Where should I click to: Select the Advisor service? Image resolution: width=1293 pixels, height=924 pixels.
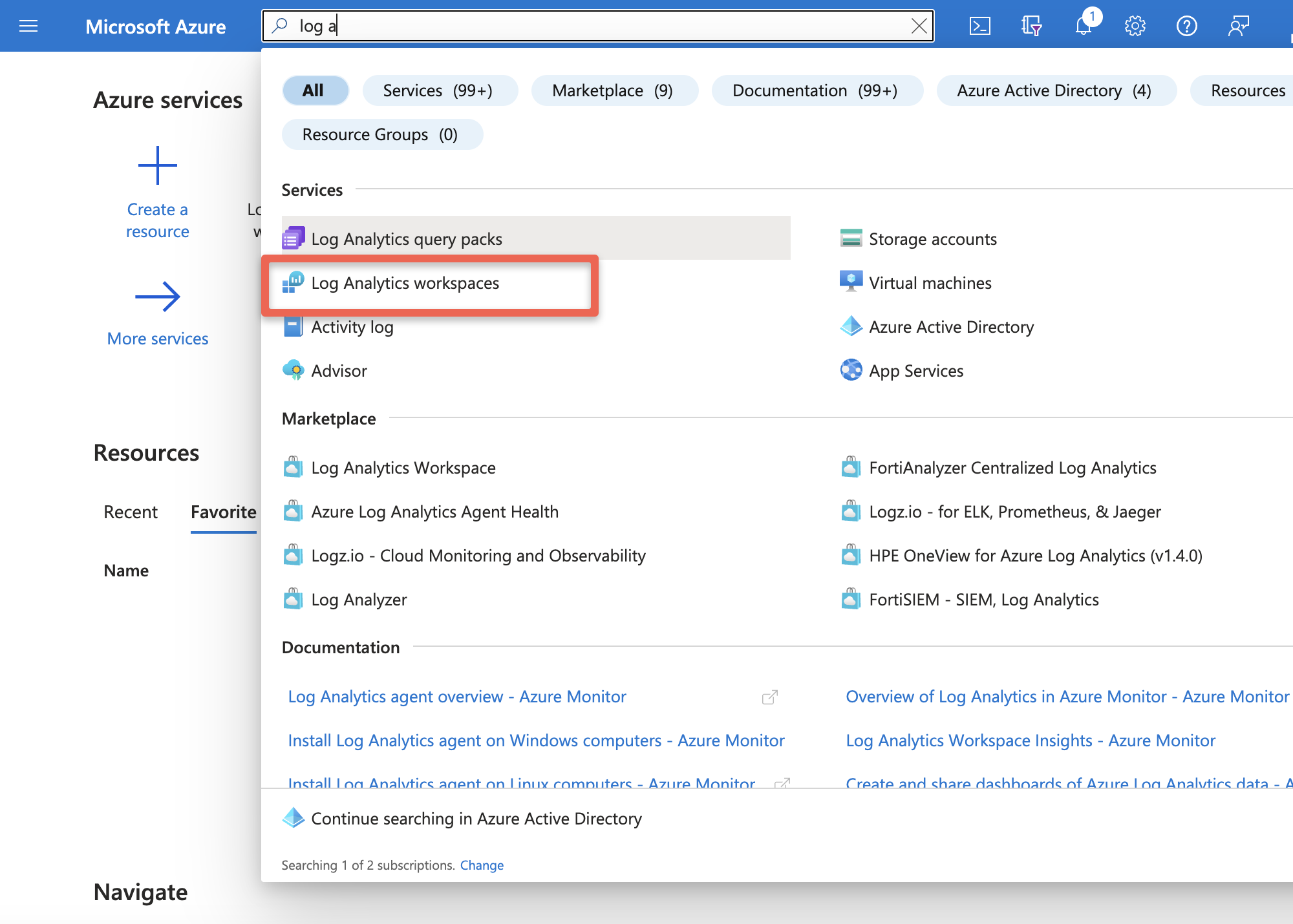click(x=339, y=370)
